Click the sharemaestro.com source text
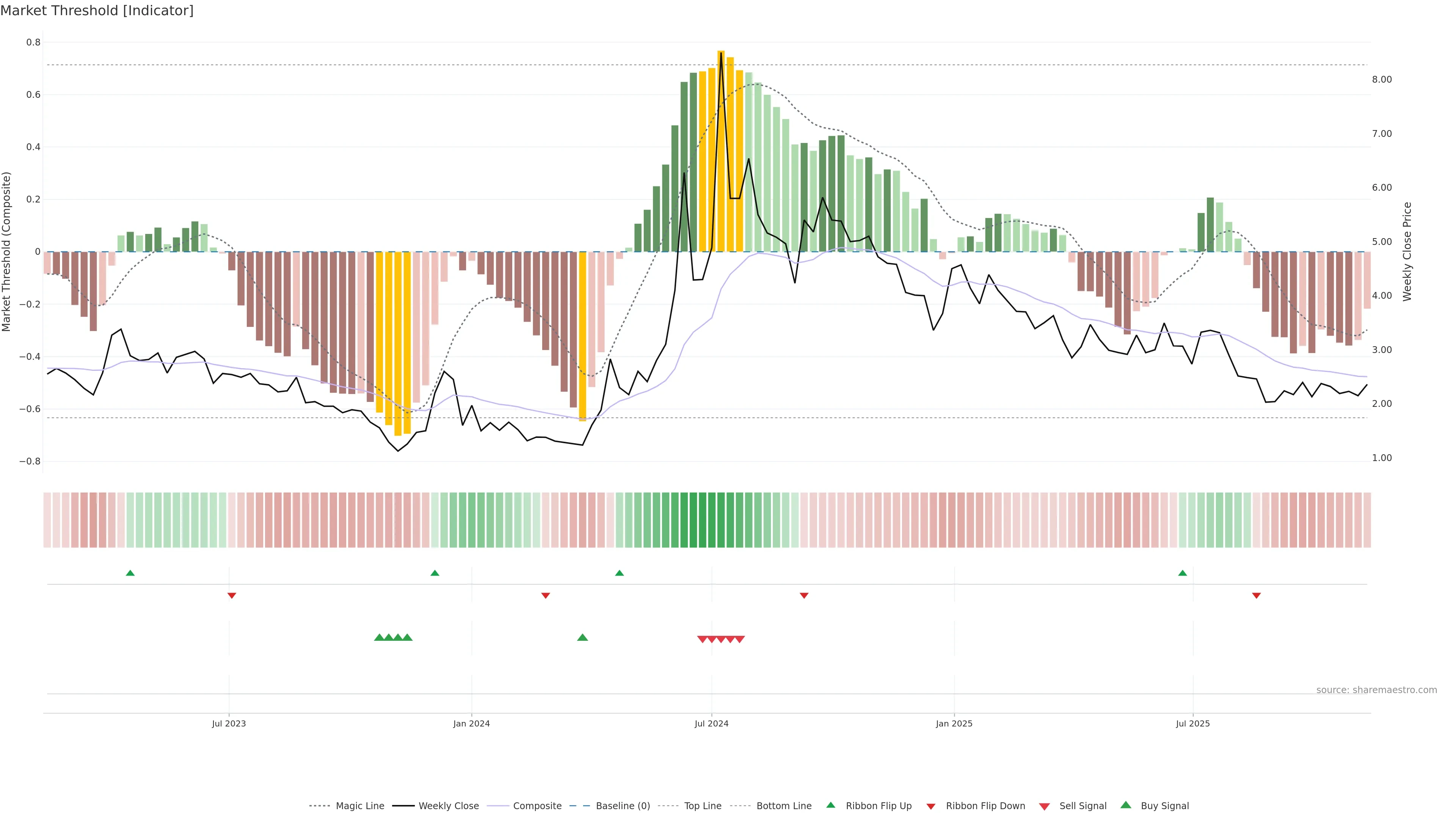 tap(1376, 690)
